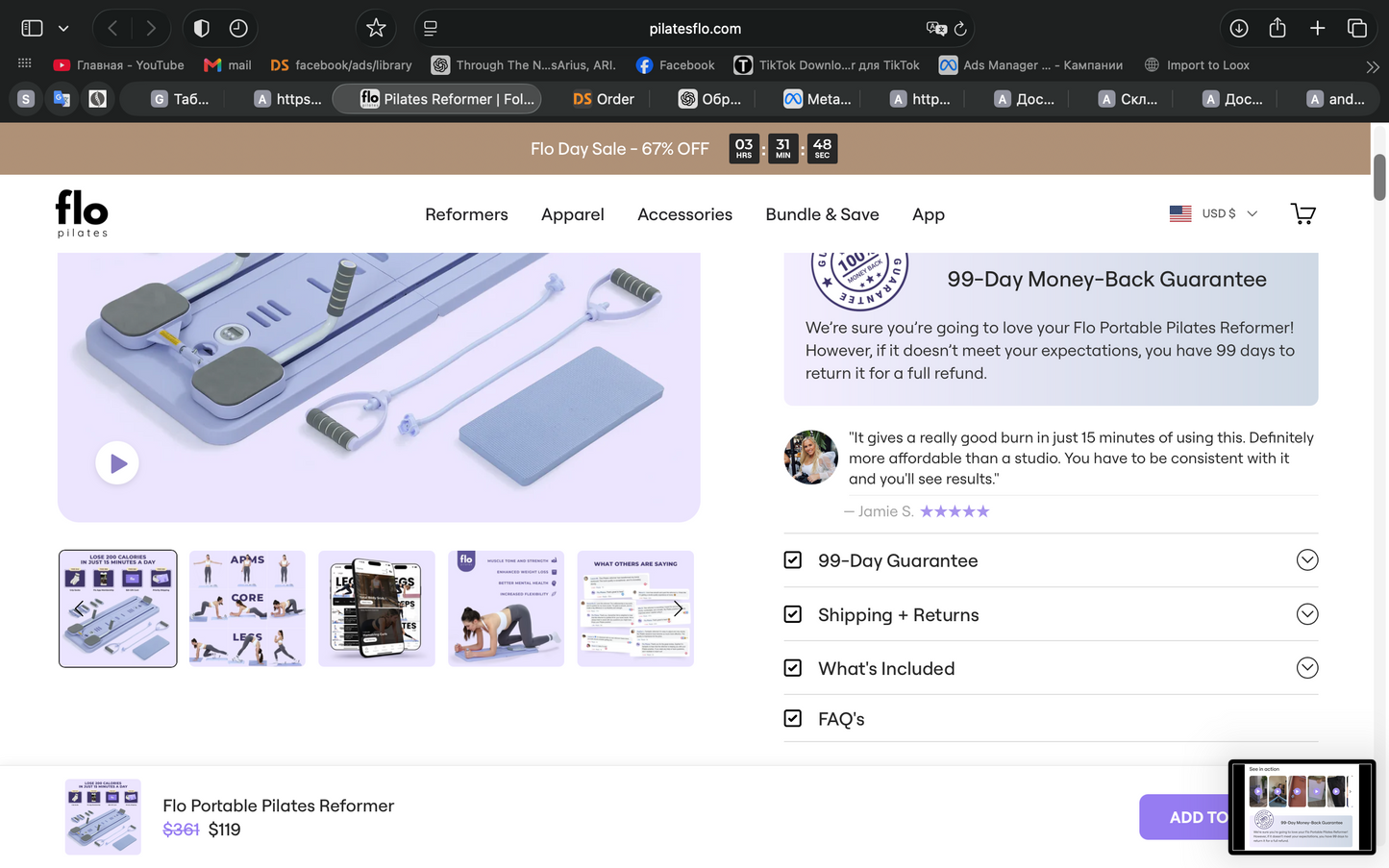This screenshot has width=1389, height=868.
Task: Open the USD $ currency dropdown
Action: pyautogui.click(x=1213, y=213)
